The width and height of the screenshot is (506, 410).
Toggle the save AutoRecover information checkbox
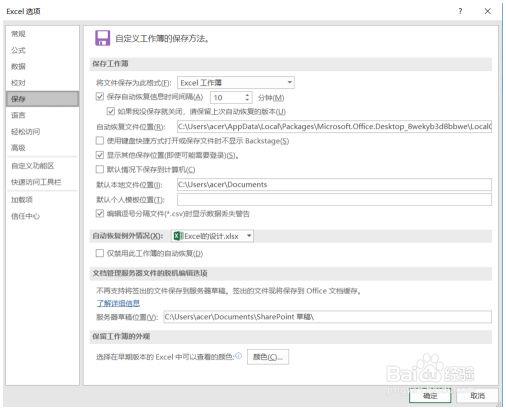point(100,97)
